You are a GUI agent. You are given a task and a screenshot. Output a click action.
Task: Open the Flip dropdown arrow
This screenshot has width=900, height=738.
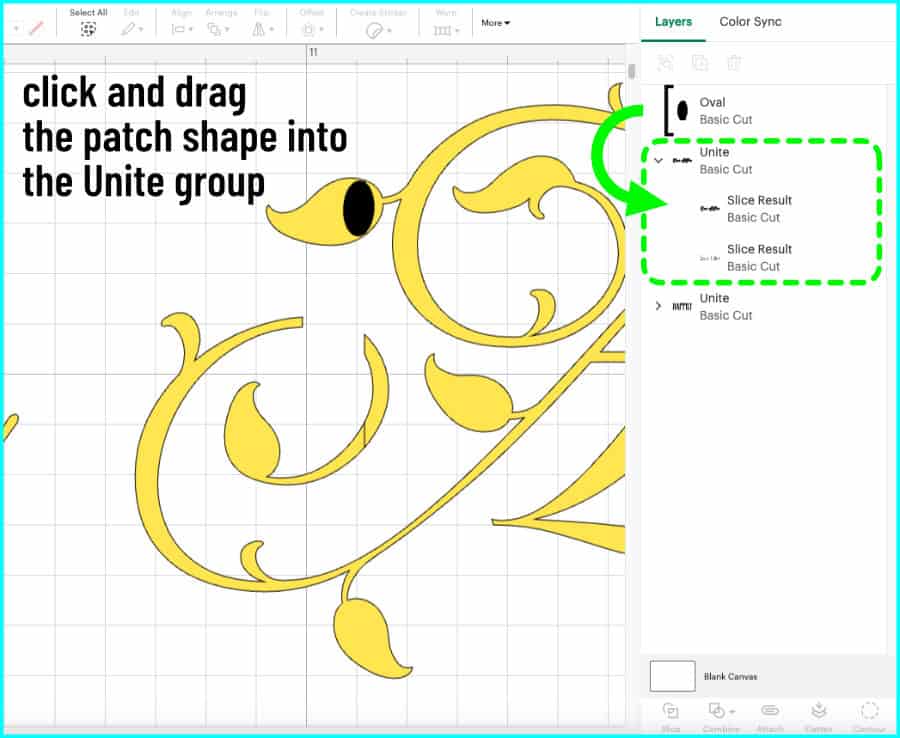coord(271,30)
